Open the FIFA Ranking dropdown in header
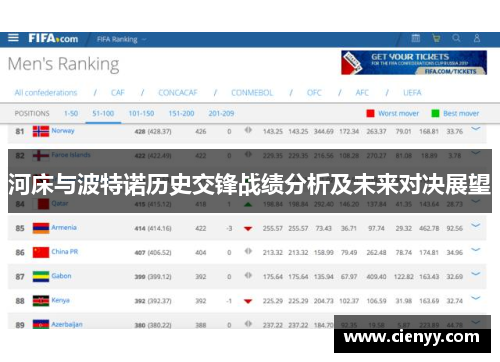This screenshot has width=500, height=362. pos(121,39)
